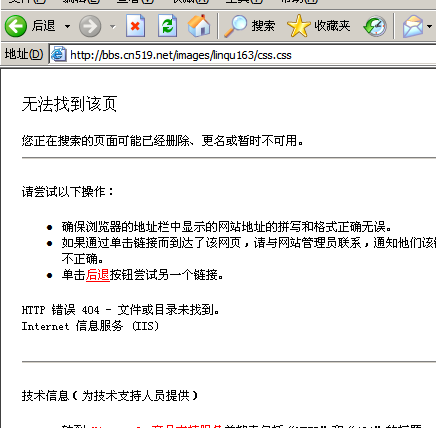Viewport: 436px width, 428px height.
Task: Go to the Home page icon
Action: coord(199,26)
